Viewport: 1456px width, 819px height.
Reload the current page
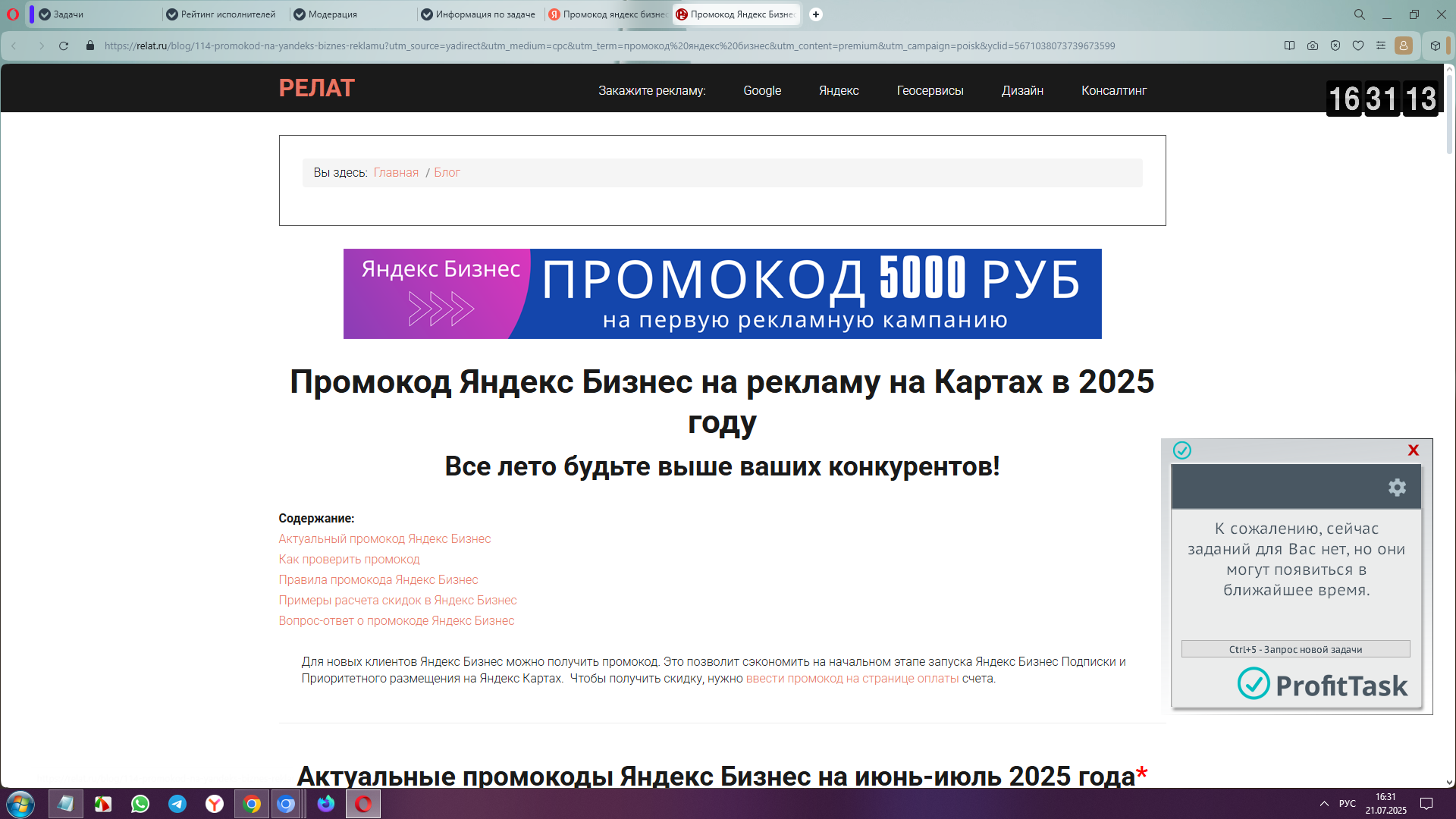click(x=64, y=46)
